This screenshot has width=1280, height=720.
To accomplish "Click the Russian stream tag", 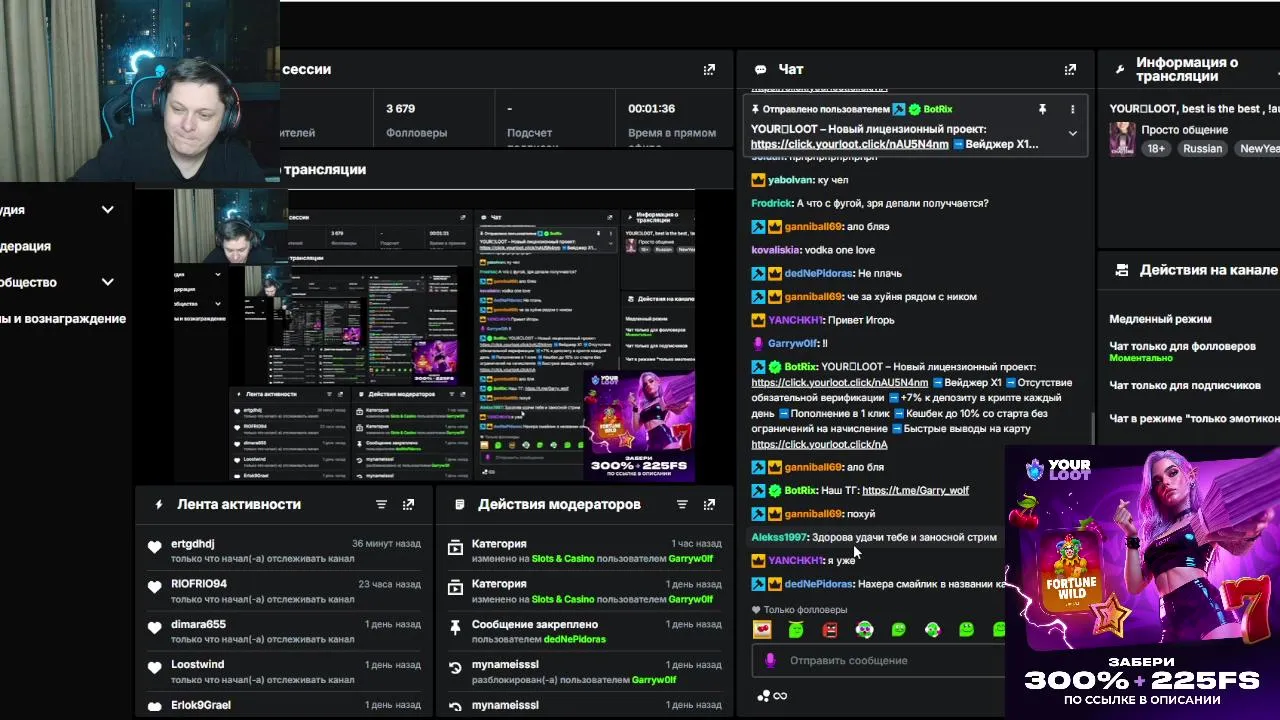I will [1202, 148].
